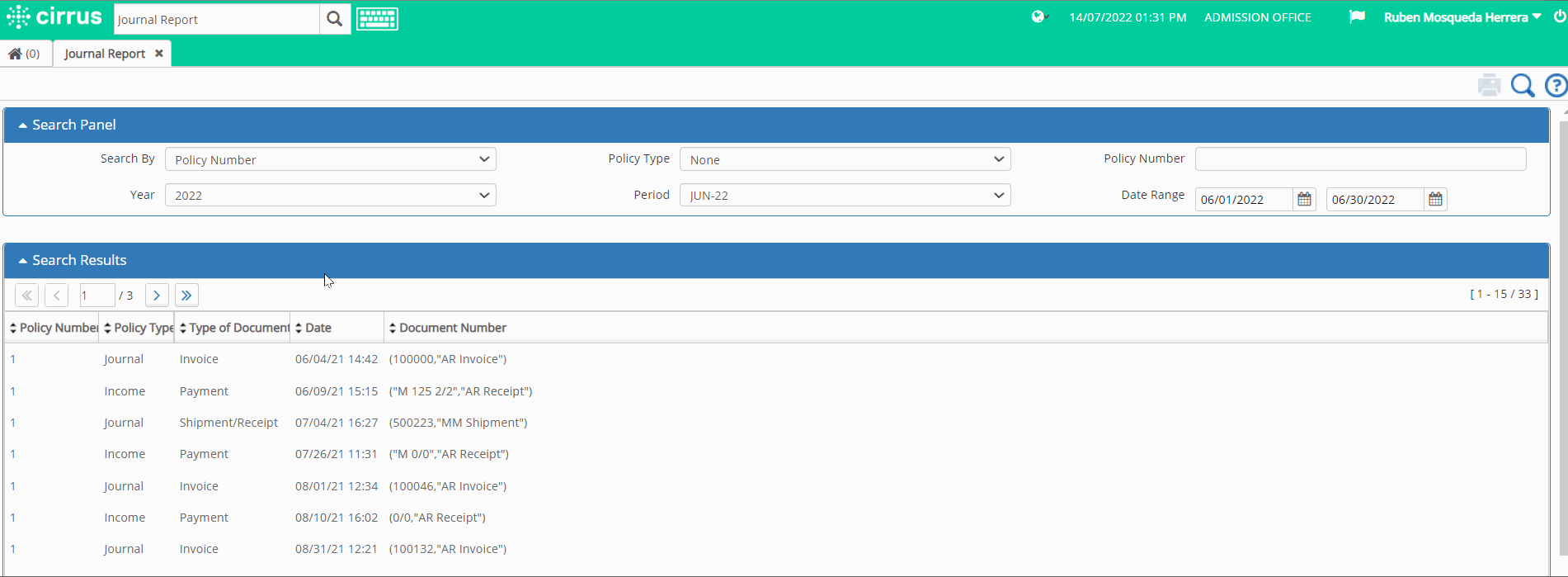
Task: Click date cell 06/04/21 14:42
Action: coord(337,359)
